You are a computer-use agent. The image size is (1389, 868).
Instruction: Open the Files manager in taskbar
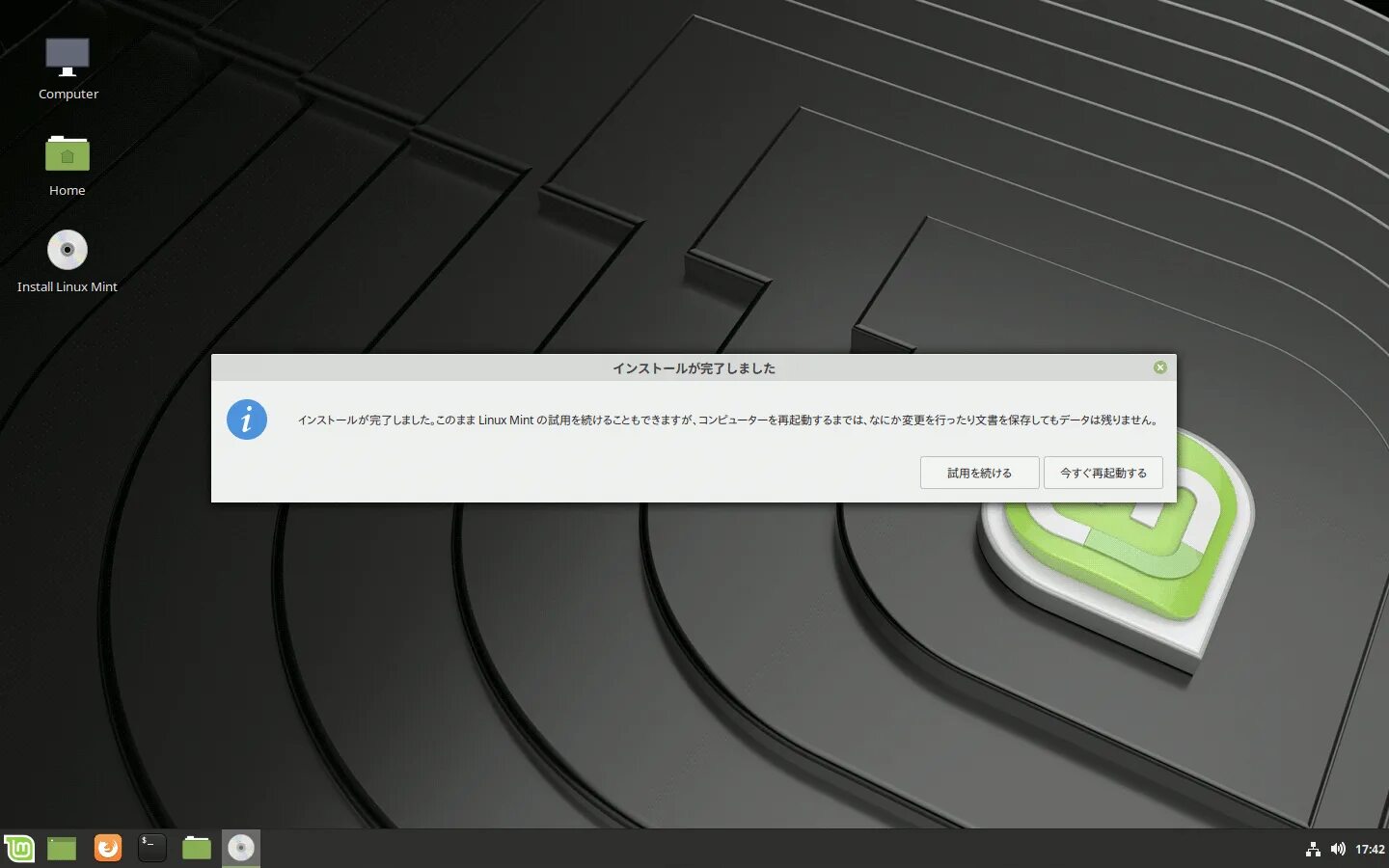click(197, 849)
